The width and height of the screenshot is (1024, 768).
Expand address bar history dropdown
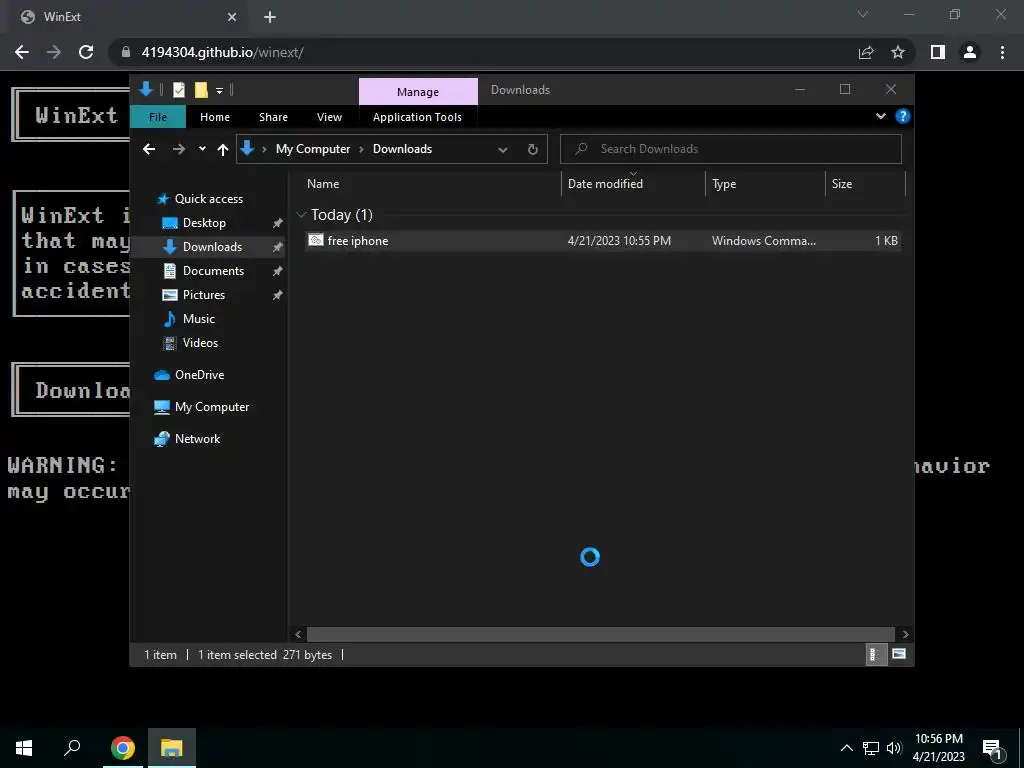[503, 150]
